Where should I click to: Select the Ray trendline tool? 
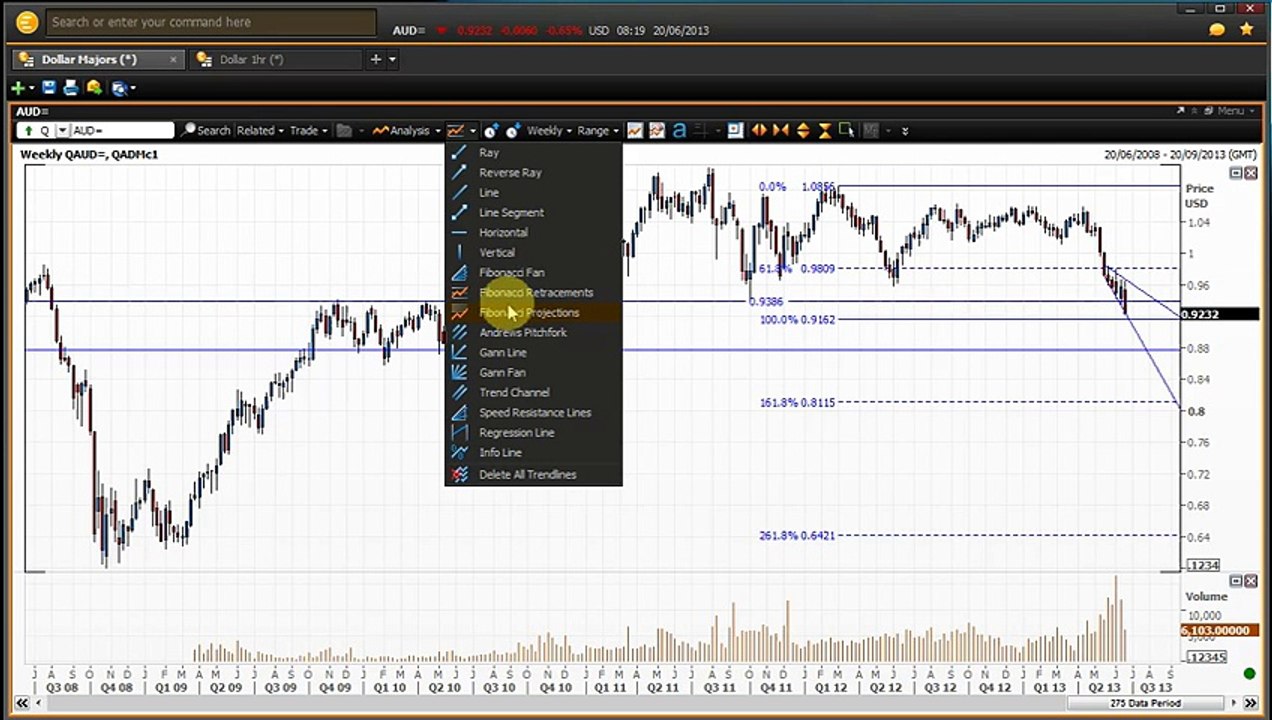point(533,153)
